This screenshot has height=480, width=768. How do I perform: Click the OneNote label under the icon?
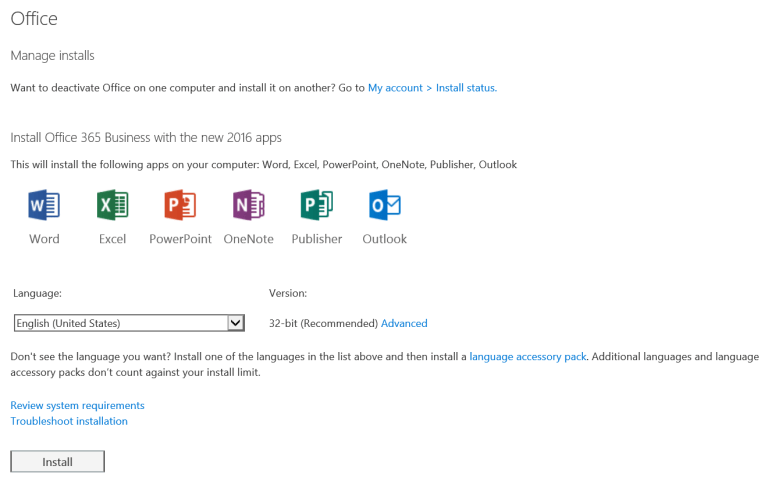click(x=248, y=239)
